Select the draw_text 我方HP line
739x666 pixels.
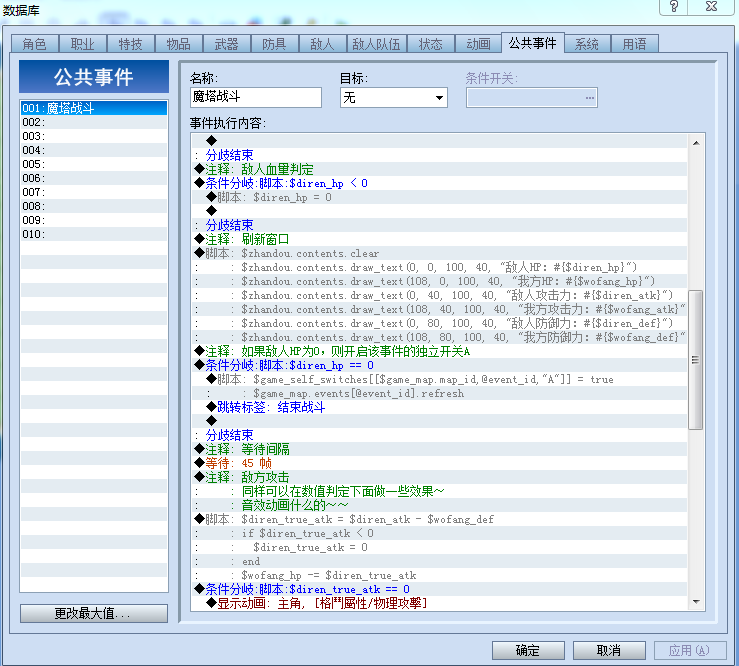click(439, 281)
